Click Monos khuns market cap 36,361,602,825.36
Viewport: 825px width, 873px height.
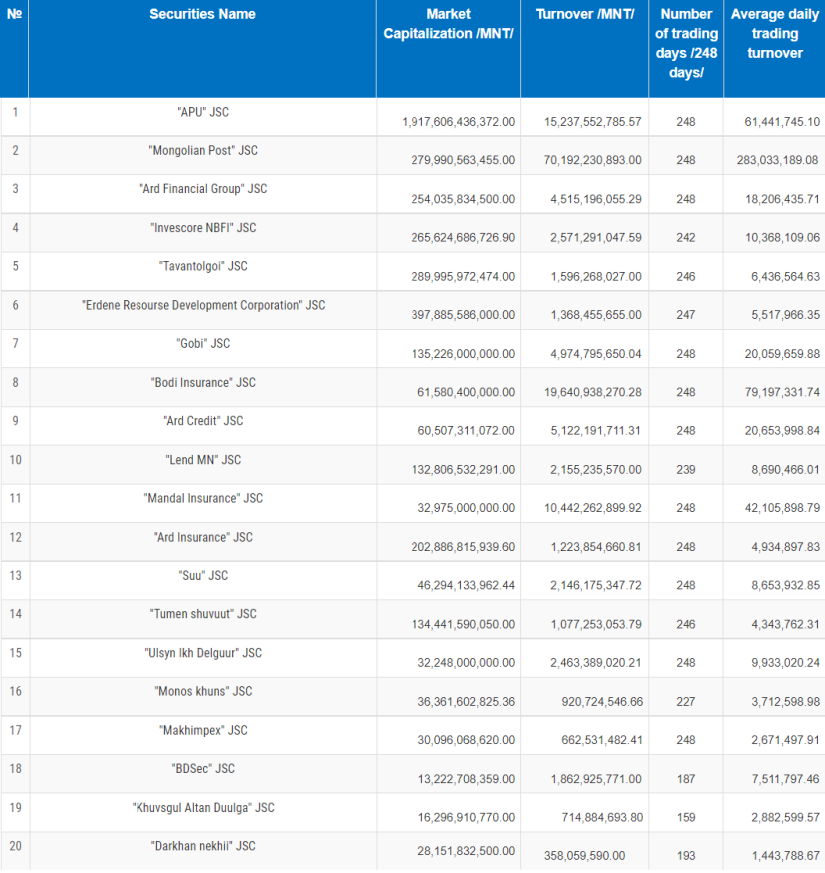466,702
